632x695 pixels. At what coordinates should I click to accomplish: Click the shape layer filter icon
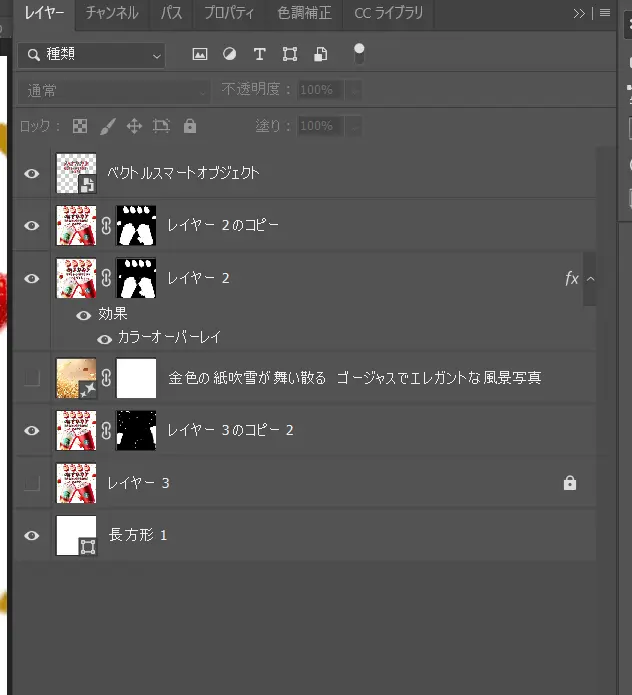[290, 55]
